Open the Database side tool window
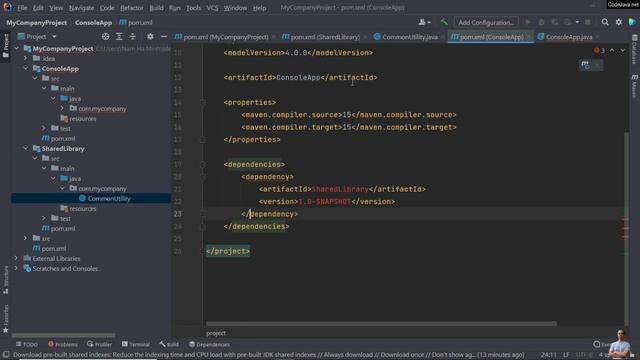 point(634,49)
